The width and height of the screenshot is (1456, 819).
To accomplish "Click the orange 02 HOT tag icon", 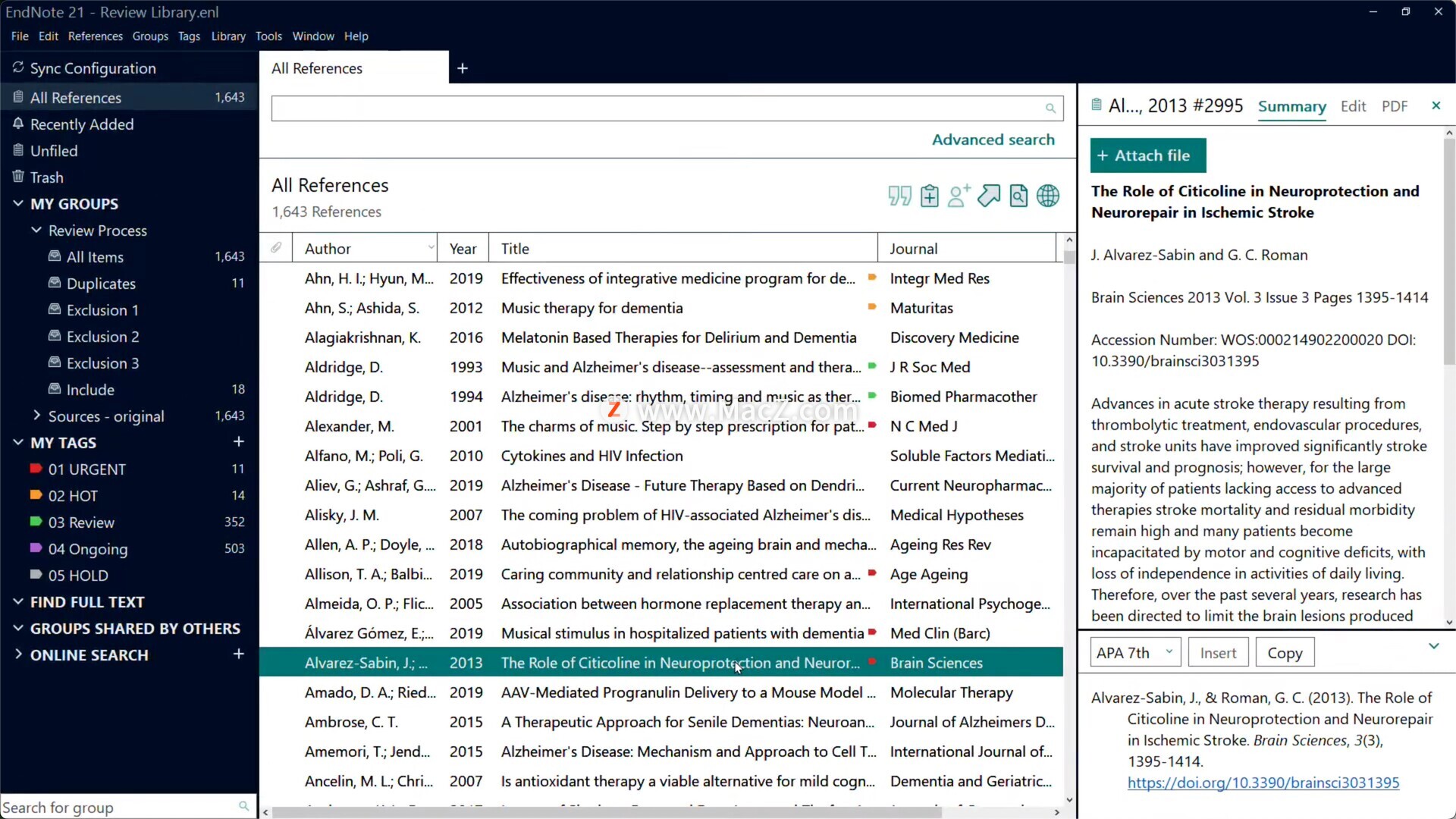I will click(x=36, y=495).
